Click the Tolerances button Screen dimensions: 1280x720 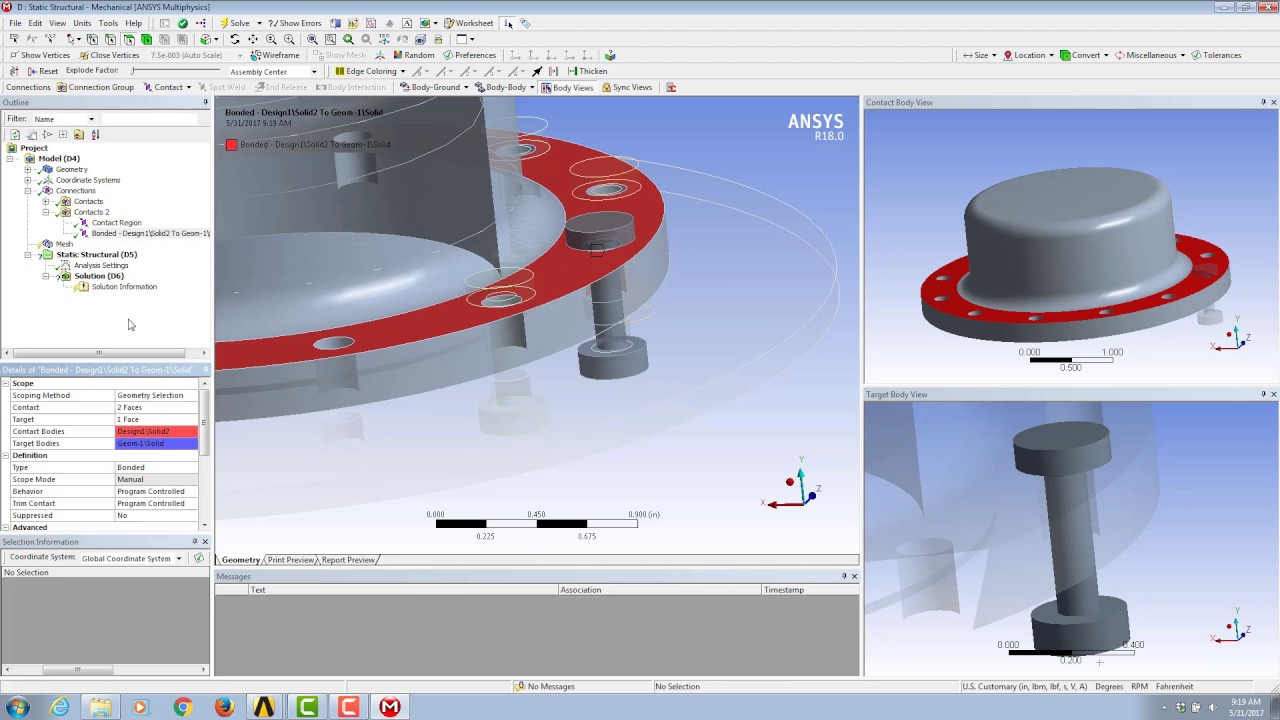[x=1216, y=55]
